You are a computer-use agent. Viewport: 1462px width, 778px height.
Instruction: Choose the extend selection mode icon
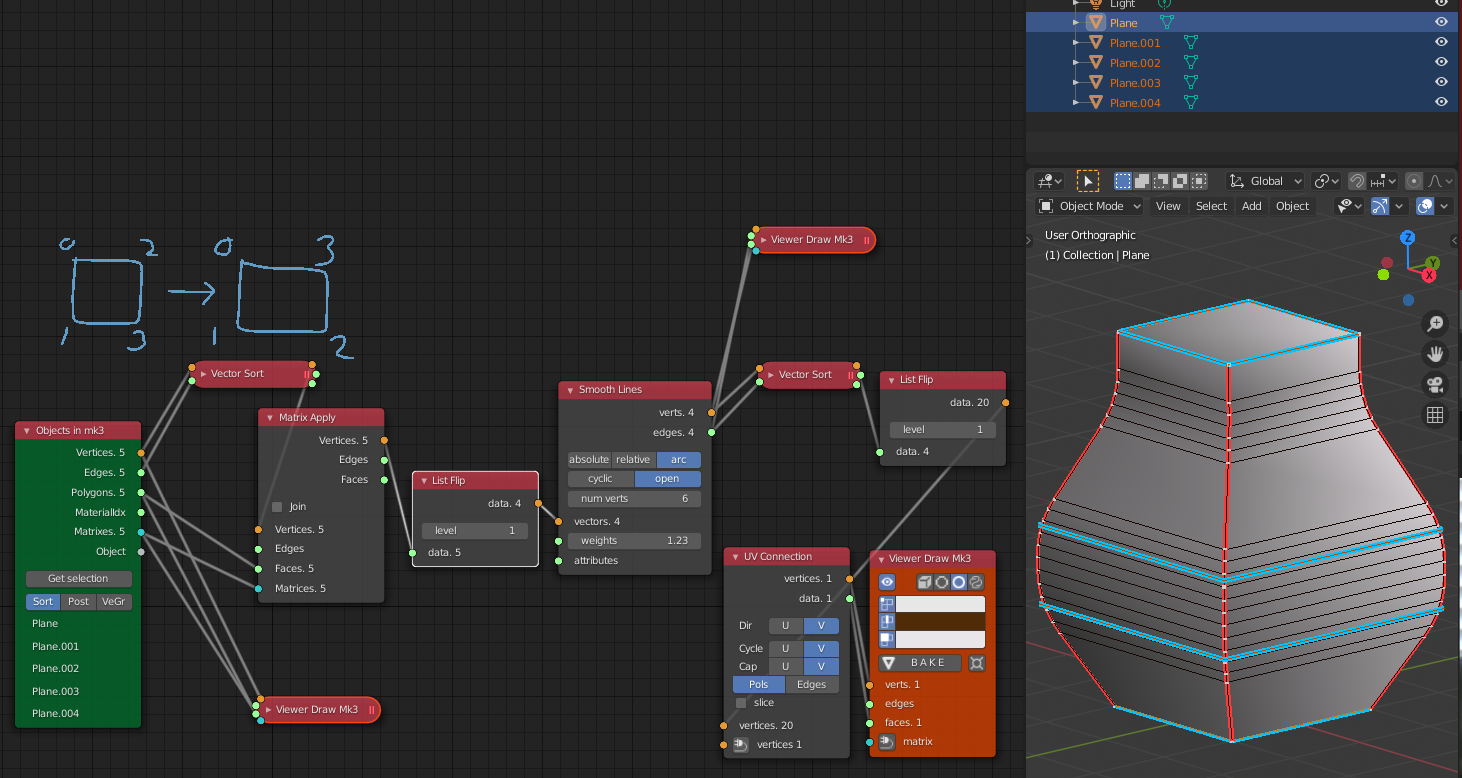pos(1142,181)
